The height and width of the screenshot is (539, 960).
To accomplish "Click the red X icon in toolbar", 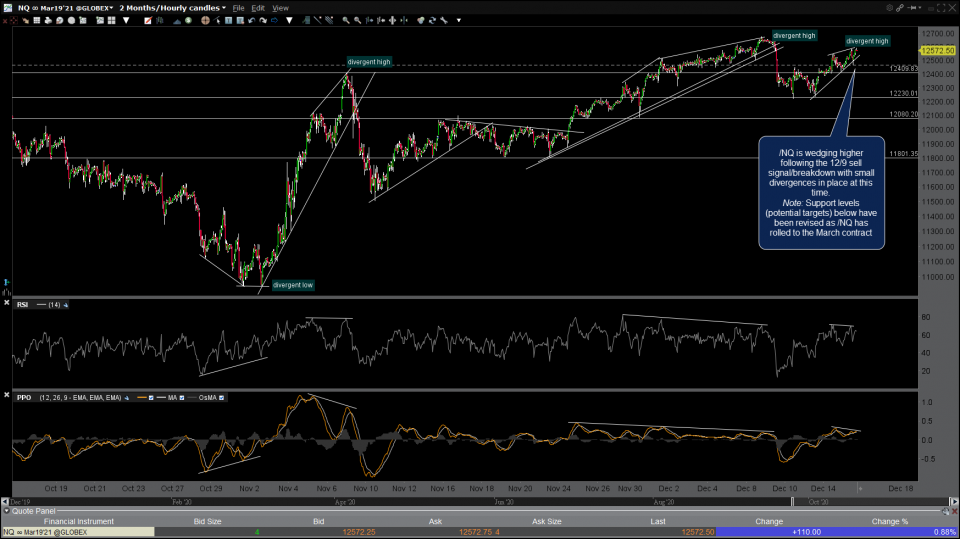I will pyautogui.click(x=5, y=21).
